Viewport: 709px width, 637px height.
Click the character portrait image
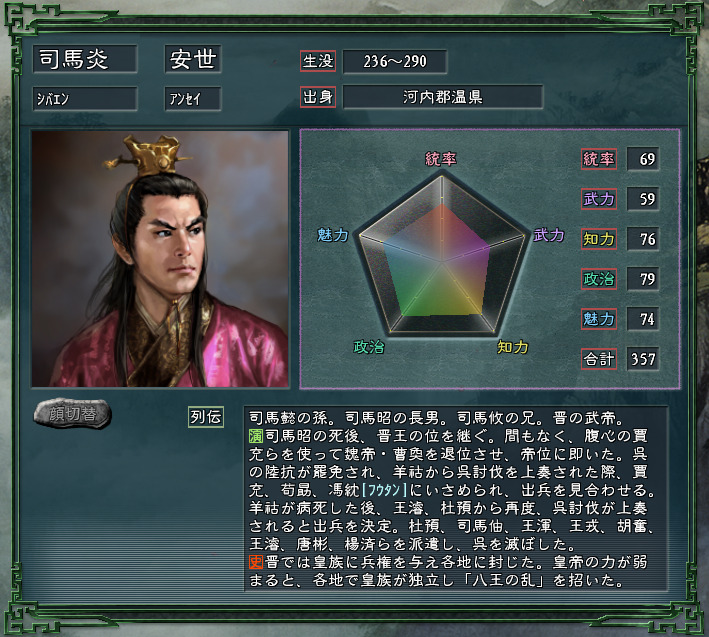tap(160, 259)
